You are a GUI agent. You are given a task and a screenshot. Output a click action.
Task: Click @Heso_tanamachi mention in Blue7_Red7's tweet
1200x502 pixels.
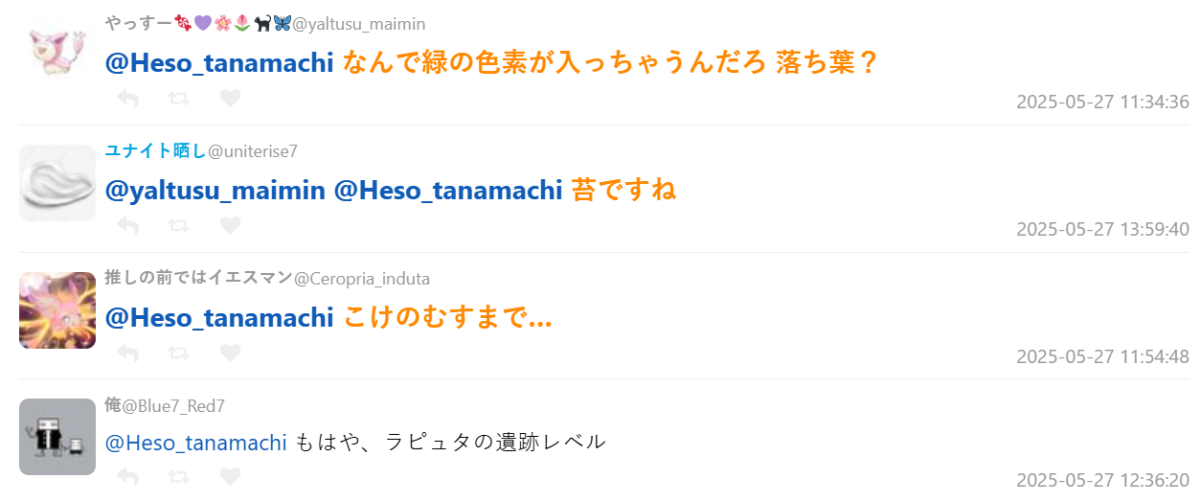[x=196, y=442]
